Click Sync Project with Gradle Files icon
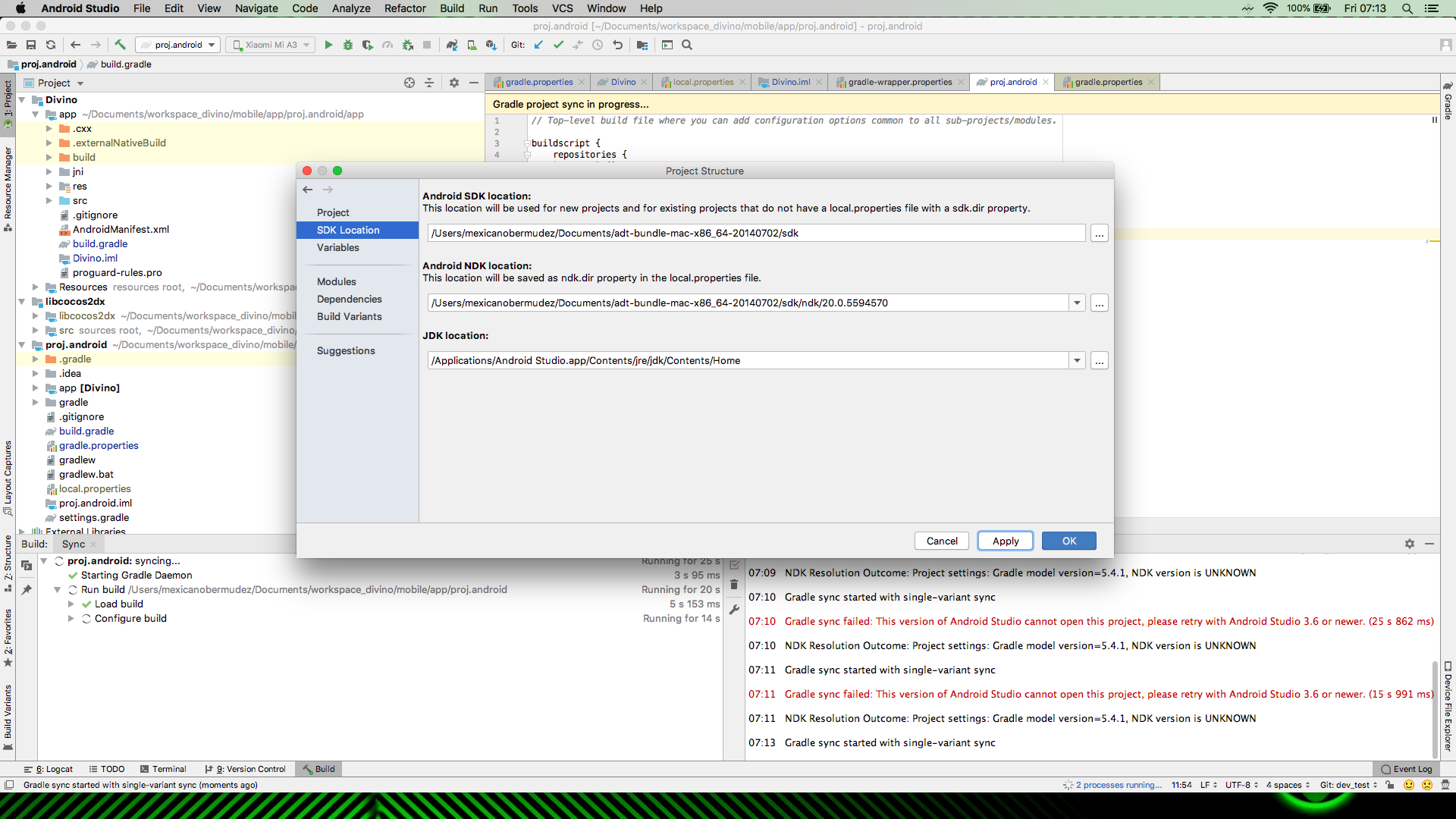This screenshot has height=819, width=1456. (452, 45)
